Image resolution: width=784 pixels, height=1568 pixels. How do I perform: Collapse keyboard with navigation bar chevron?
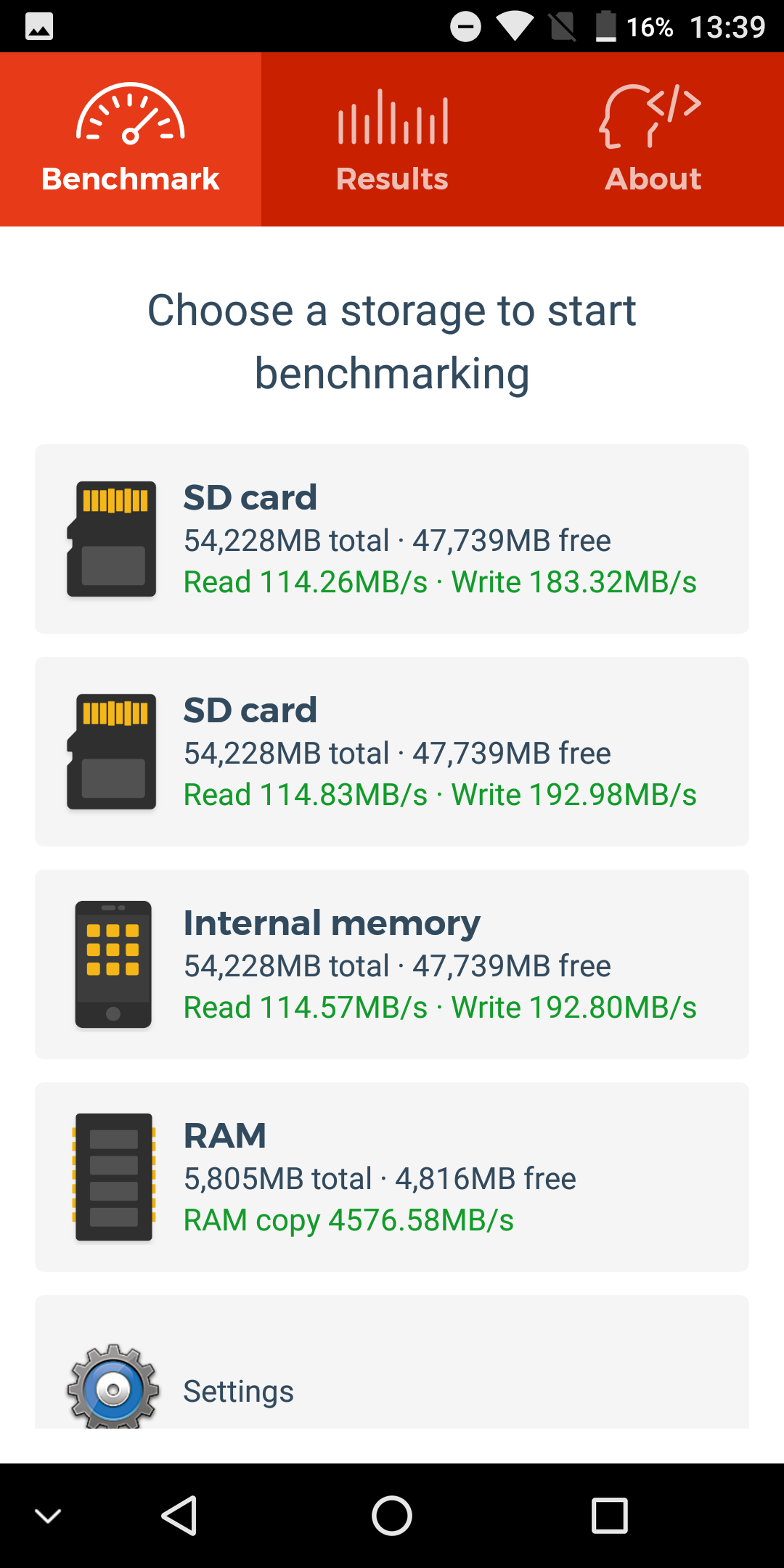pyautogui.click(x=48, y=1516)
